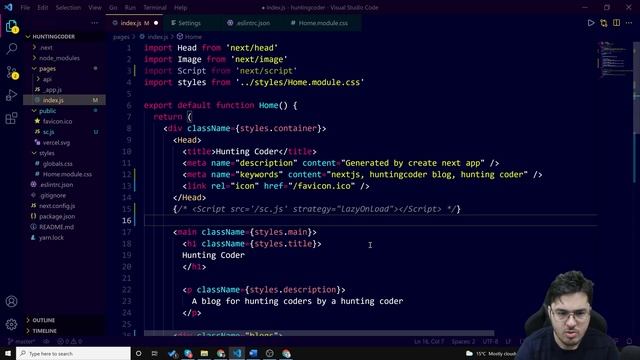Open _app.js in the file tree

tap(52, 89)
